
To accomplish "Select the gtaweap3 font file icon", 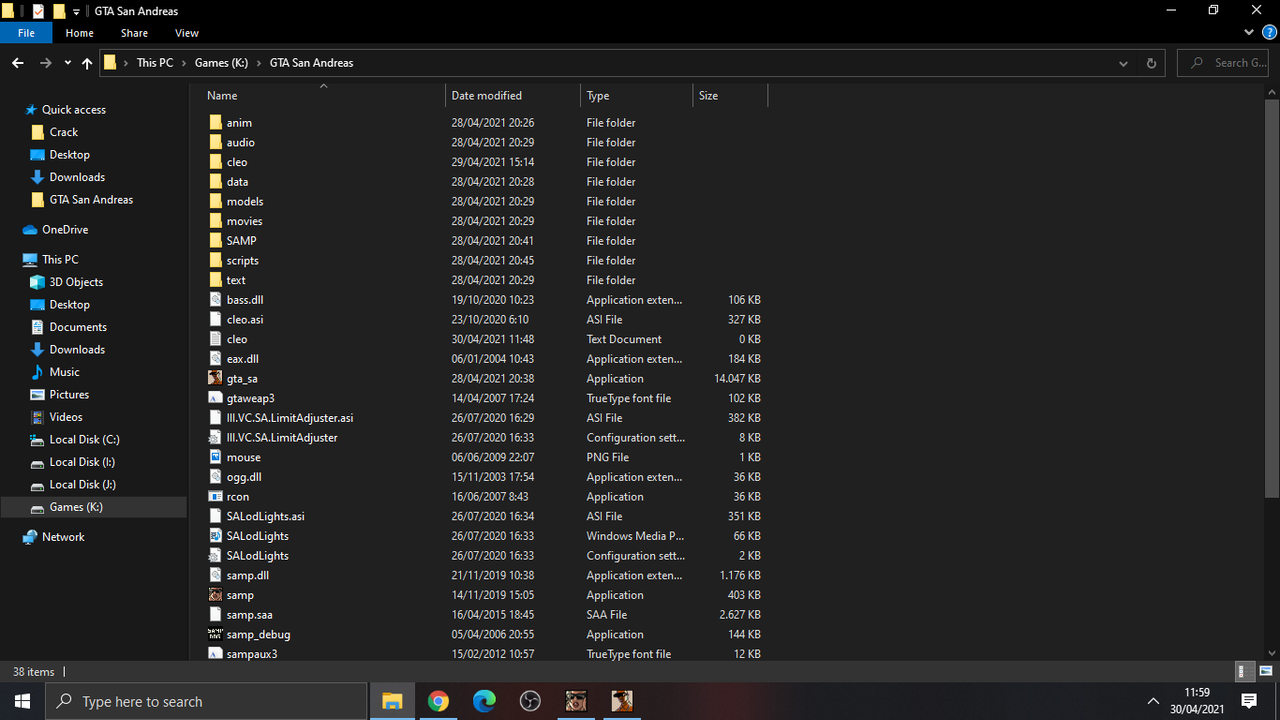I will 215,398.
